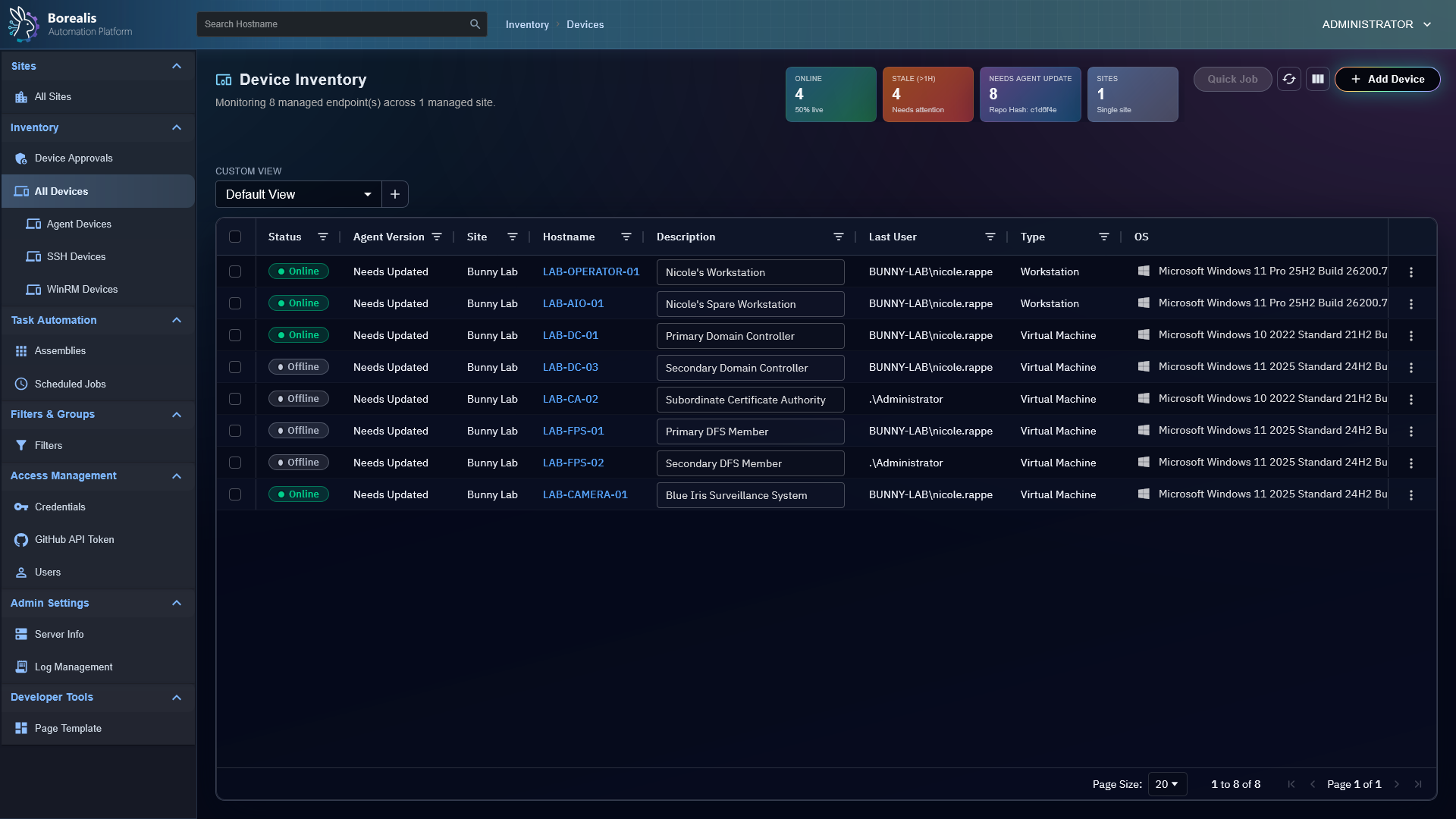This screenshot has height=819, width=1456.
Task: Open row actions menu for LAB-DC-01
Action: pyautogui.click(x=1410, y=335)
